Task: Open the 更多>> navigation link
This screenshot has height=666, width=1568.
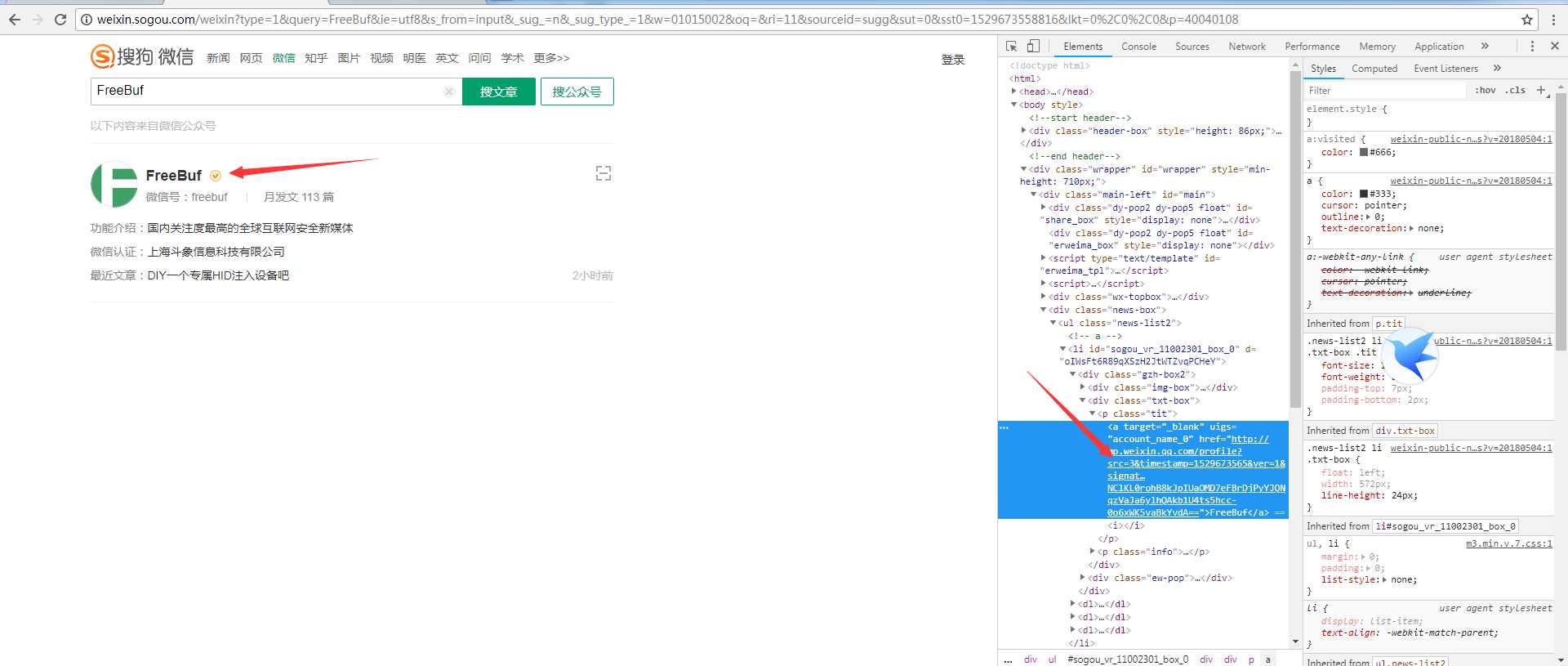Action: [x=551, y=58]
